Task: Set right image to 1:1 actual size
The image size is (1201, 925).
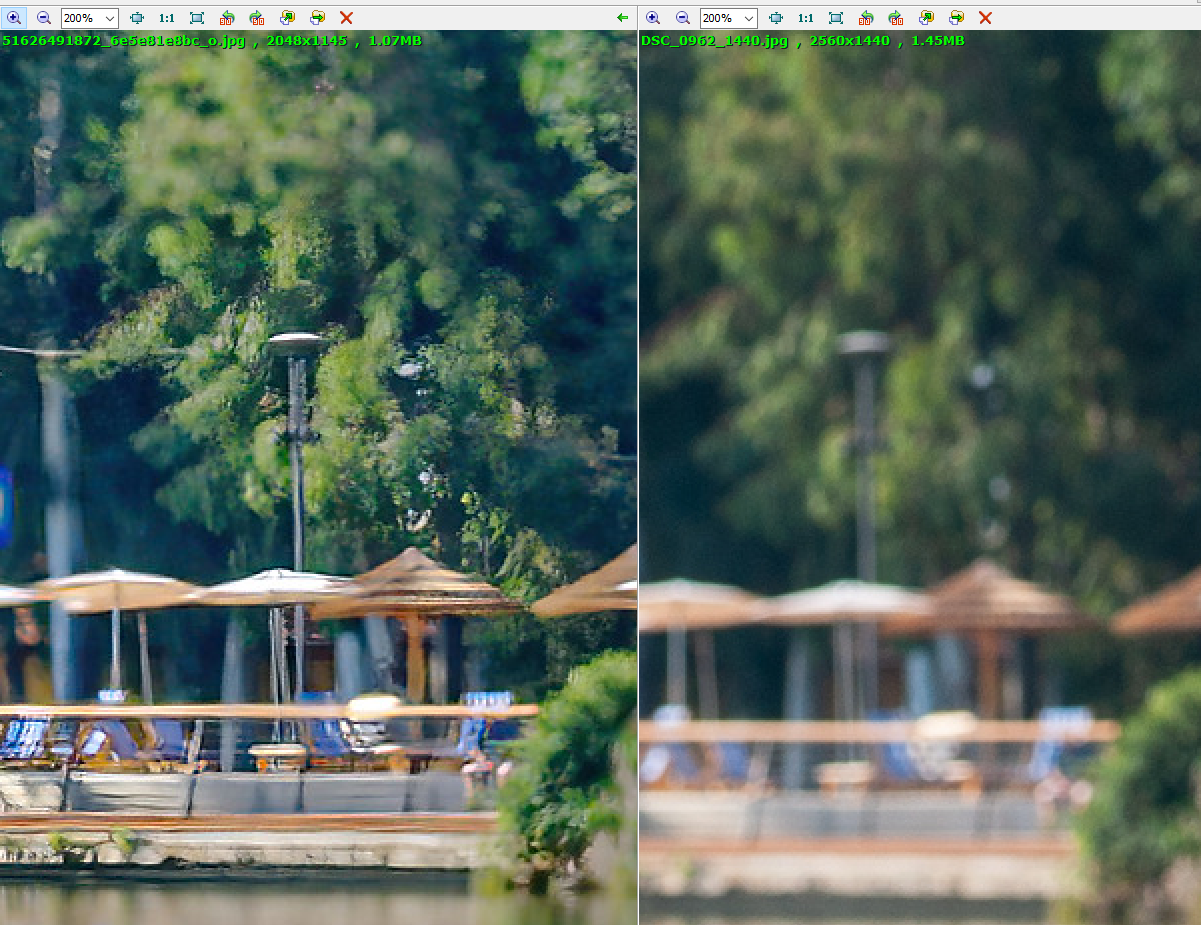Action: click(x=806, y=18)
